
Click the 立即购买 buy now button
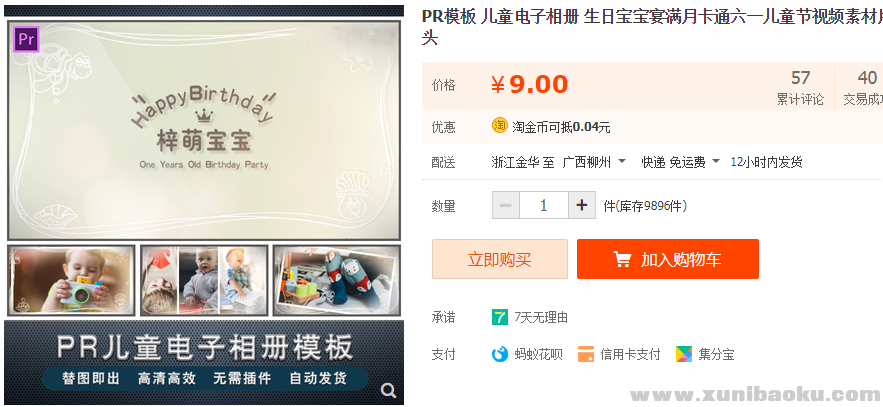[500, 259]
